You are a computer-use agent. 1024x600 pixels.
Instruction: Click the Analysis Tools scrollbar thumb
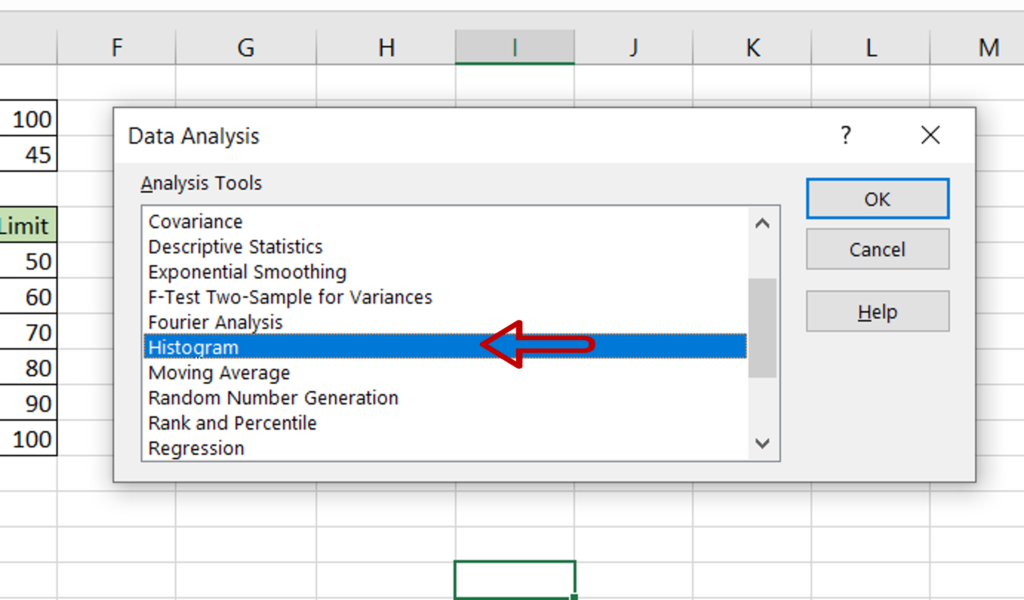pyautogui.click(x=761, y=328)
